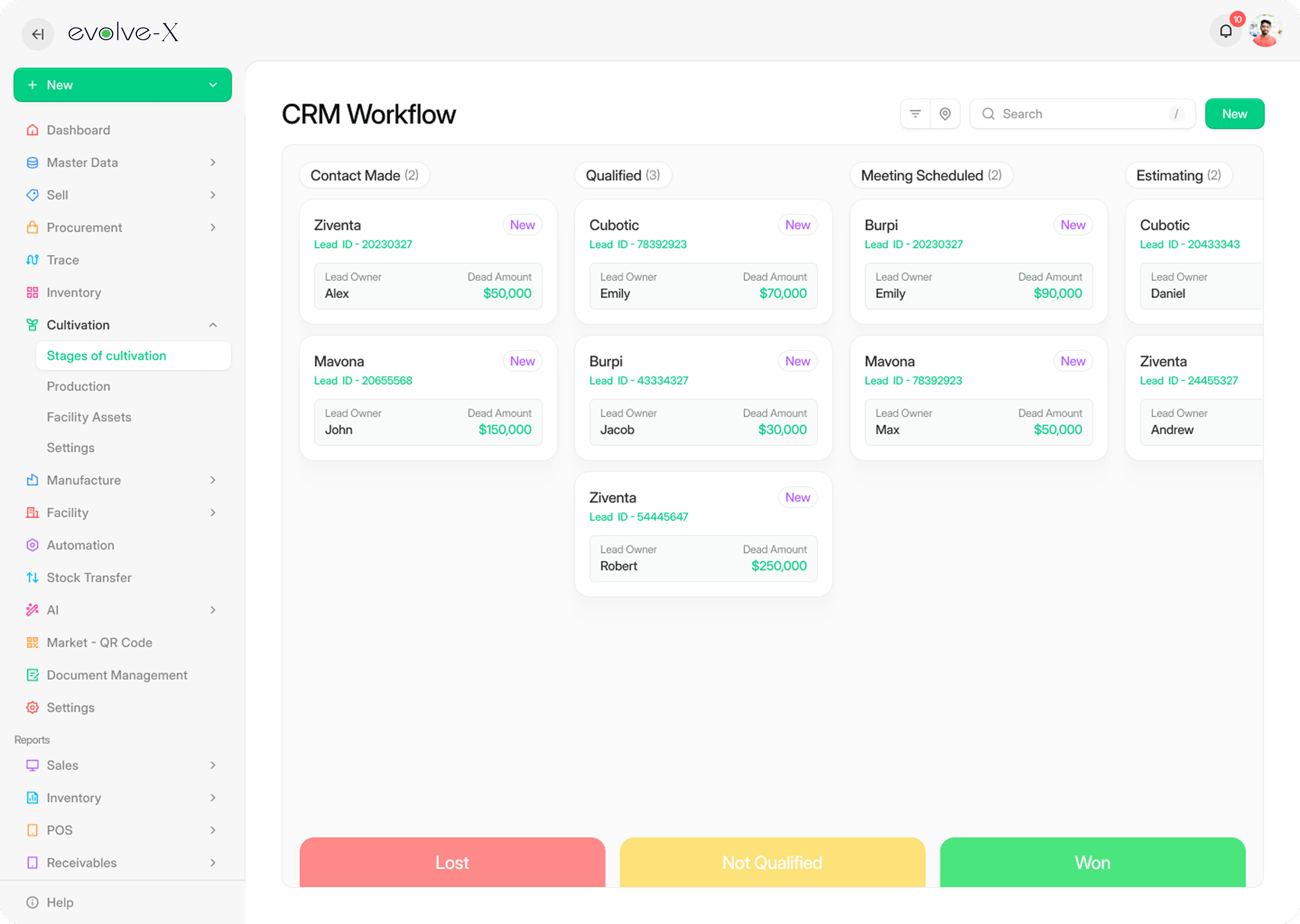Click the sidebar collapse arrow icon
Viewport: 1300px width, 924px height.
[x=37, y=34]
